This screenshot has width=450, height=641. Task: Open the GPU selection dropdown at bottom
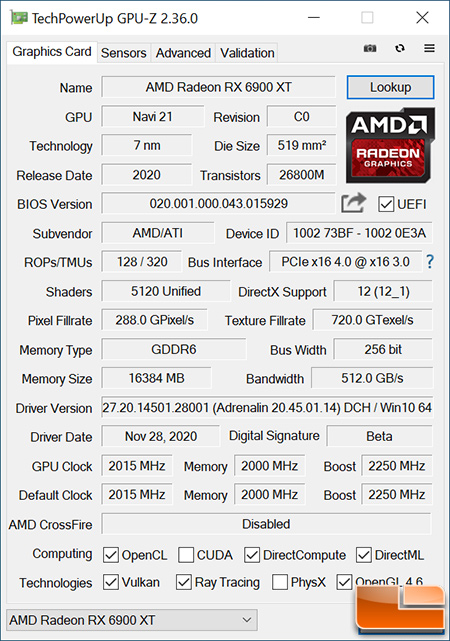pyautogui.click(x=132, y=620)
